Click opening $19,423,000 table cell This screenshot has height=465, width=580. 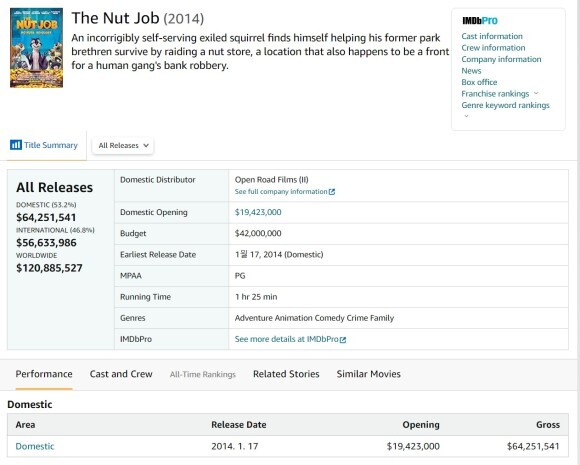413,447
